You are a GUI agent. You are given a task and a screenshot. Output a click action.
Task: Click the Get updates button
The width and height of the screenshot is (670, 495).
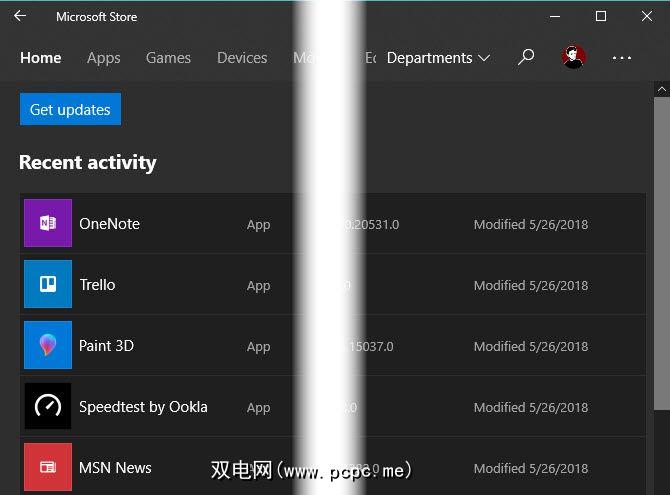point(71,109)
